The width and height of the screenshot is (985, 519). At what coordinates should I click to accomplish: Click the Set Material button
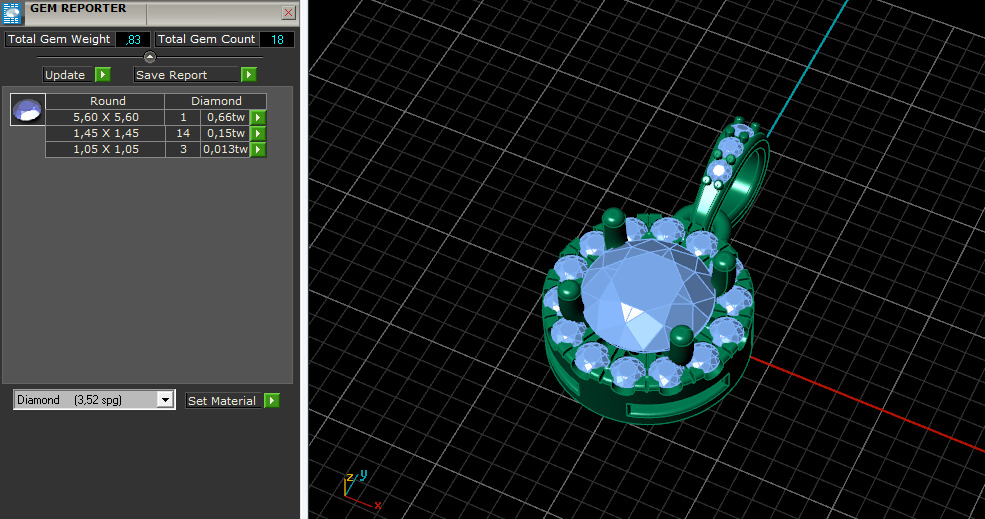[224, 401]
